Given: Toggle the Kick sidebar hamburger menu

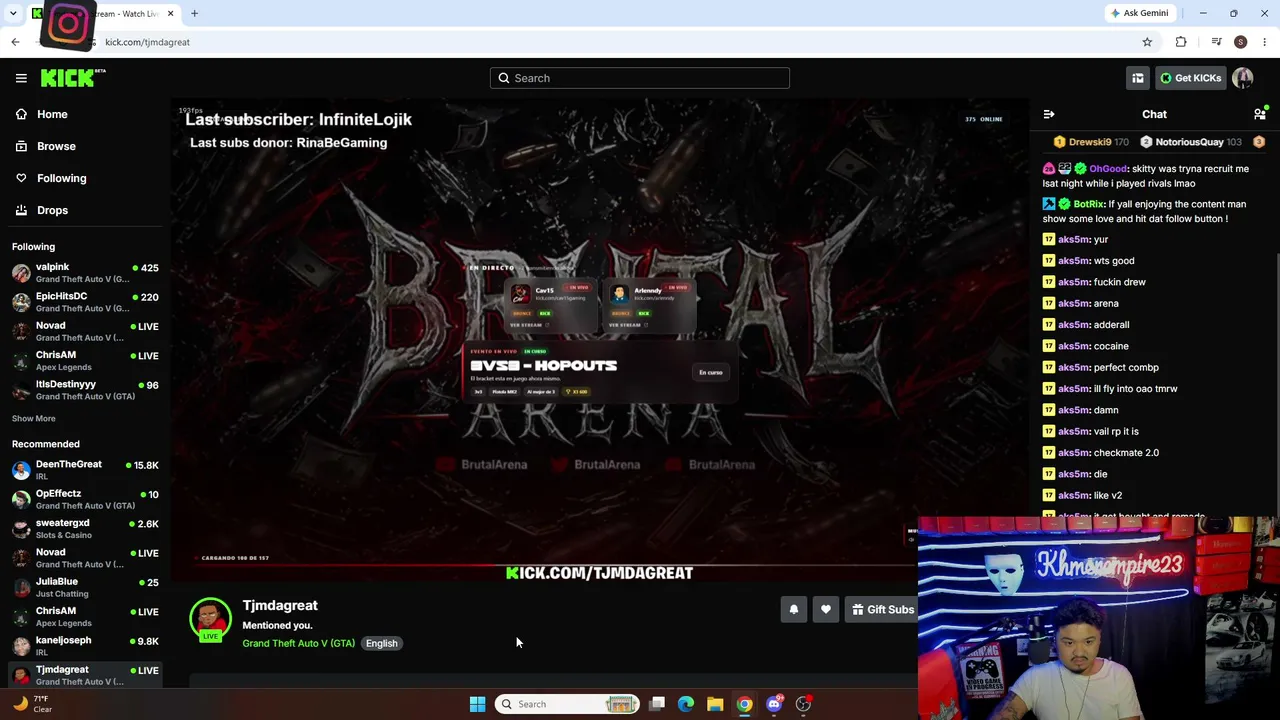Looking at the screenshot, I should [21, 78].
